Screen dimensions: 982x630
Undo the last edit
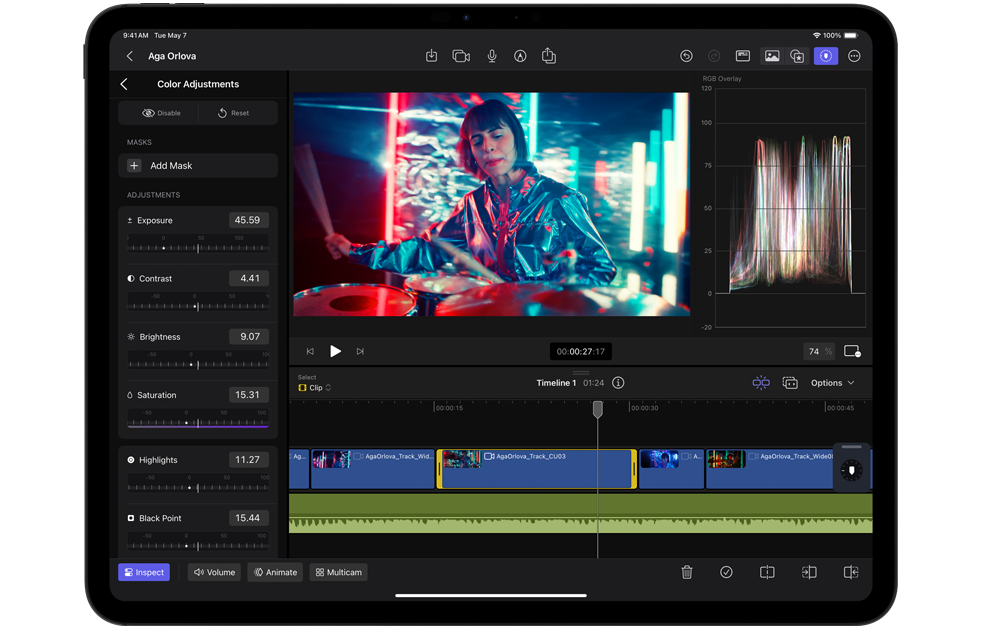pyautogui.click(x=686, y=56)
